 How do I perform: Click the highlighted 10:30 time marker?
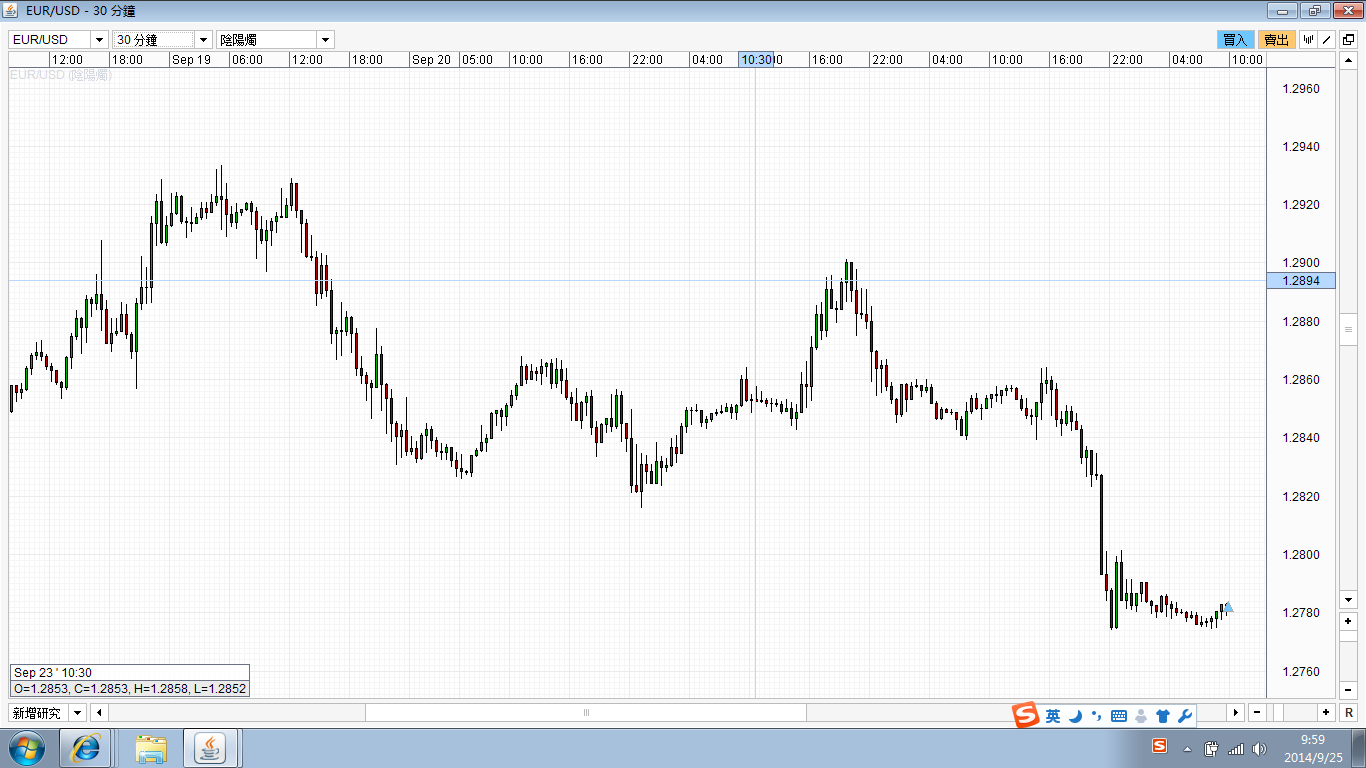[x=757, y=60]
